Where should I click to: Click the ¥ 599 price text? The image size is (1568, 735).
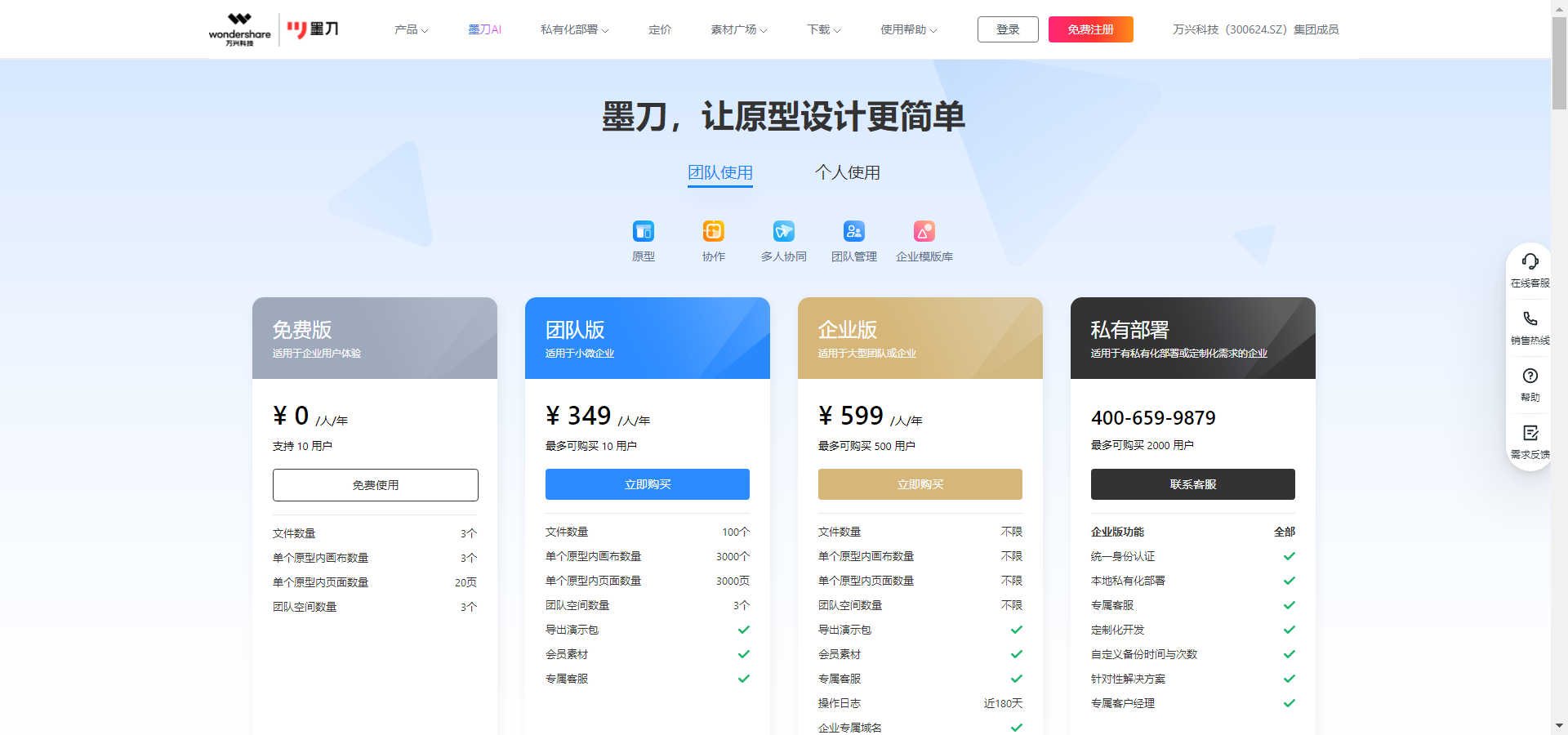click(851, 416)
